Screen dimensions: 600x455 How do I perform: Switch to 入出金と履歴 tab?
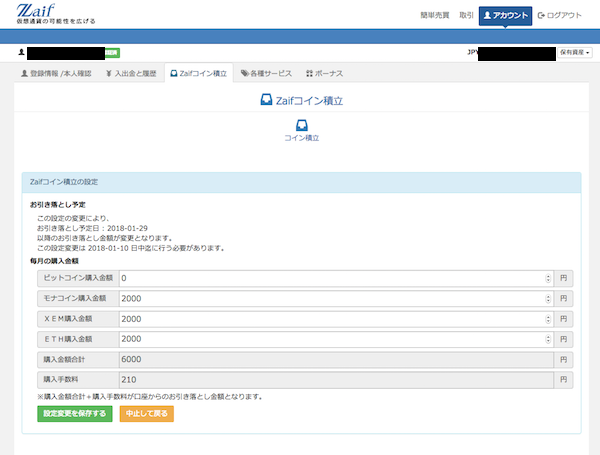click(131, 73)
